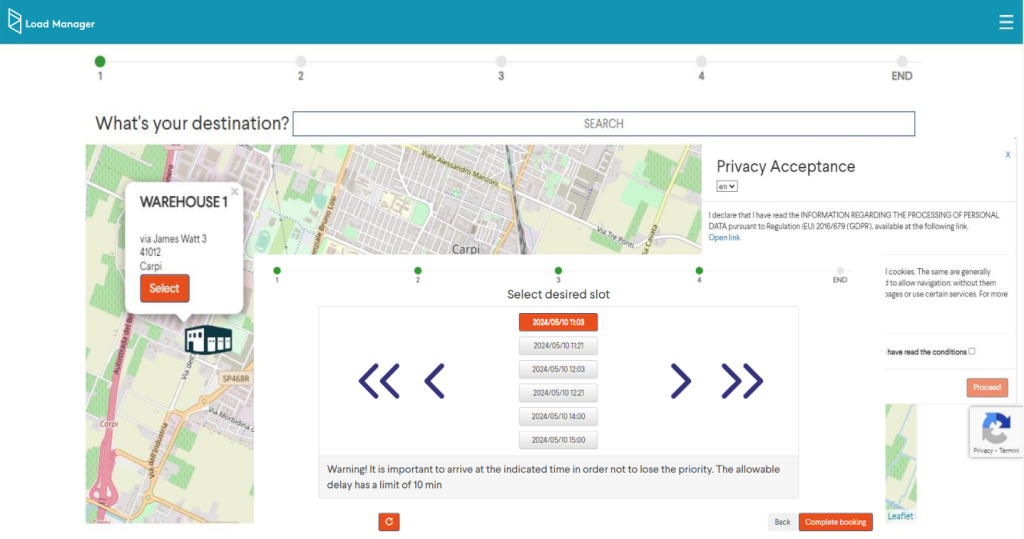The image size is (1024, 539).
Task: Close the Privacy Acceptance panel
Action: point(1008,155)
